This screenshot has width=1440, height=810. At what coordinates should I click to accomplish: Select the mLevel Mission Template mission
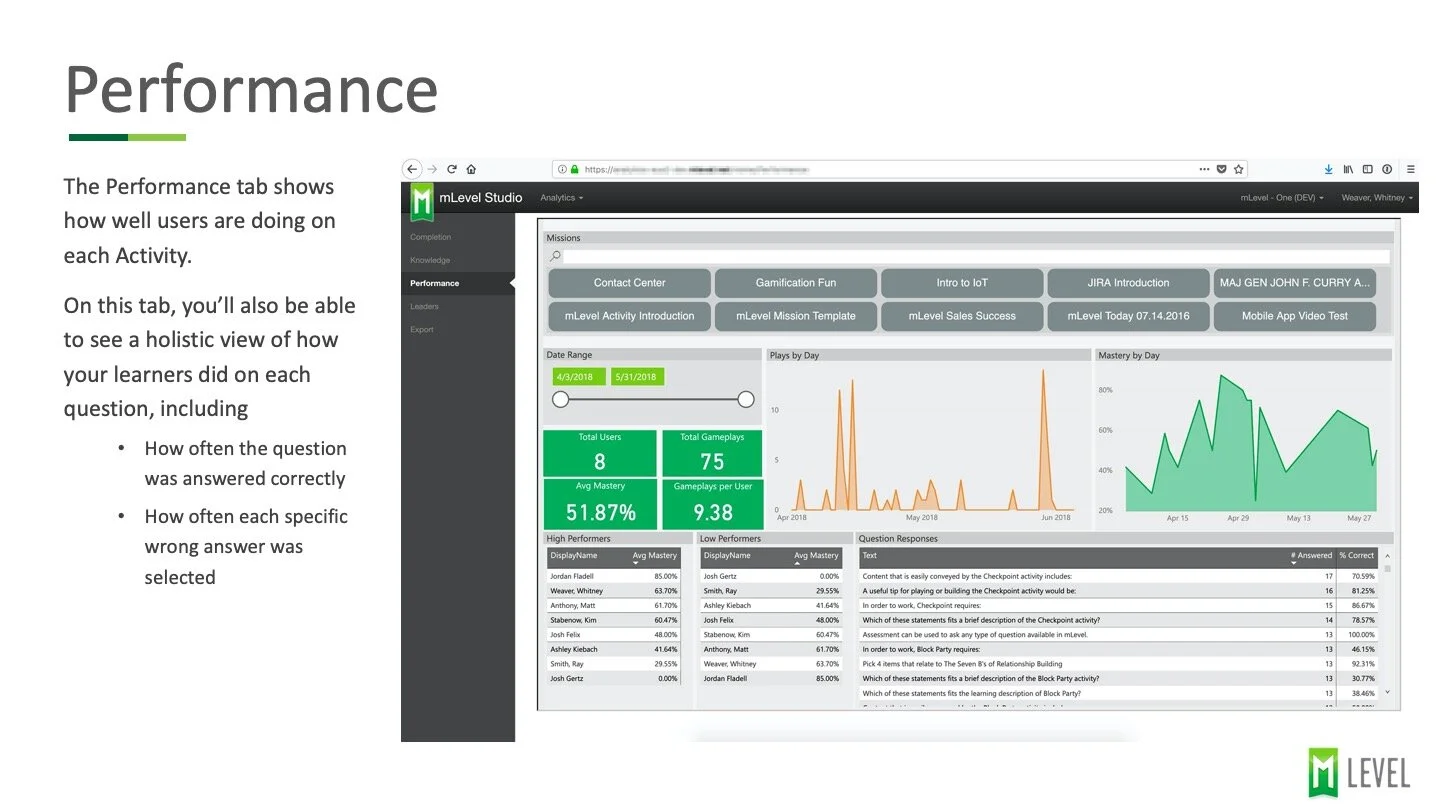click(x=795, y=316)
